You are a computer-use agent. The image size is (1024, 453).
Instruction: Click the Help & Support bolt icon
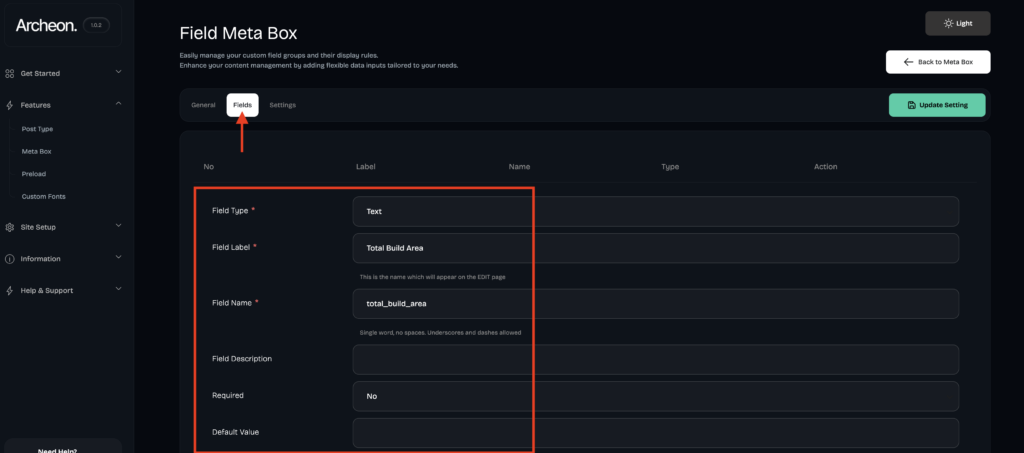tap(9, 290)
